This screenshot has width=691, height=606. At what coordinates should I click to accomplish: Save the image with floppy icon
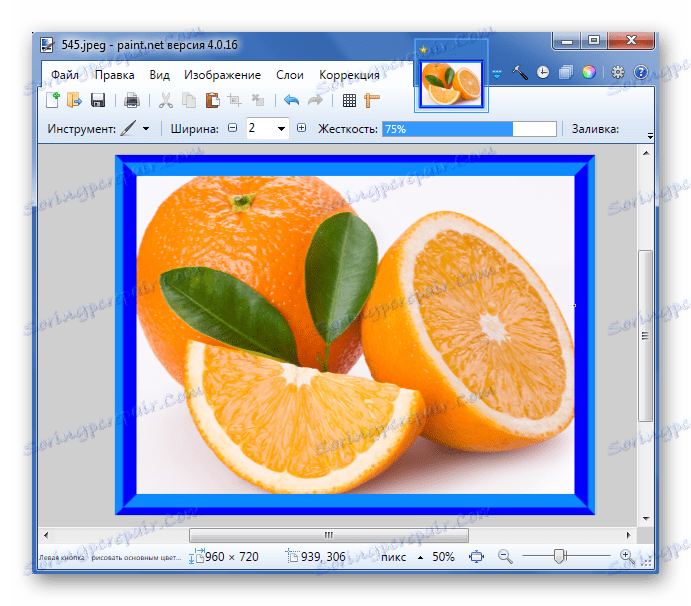coord(98,100)
